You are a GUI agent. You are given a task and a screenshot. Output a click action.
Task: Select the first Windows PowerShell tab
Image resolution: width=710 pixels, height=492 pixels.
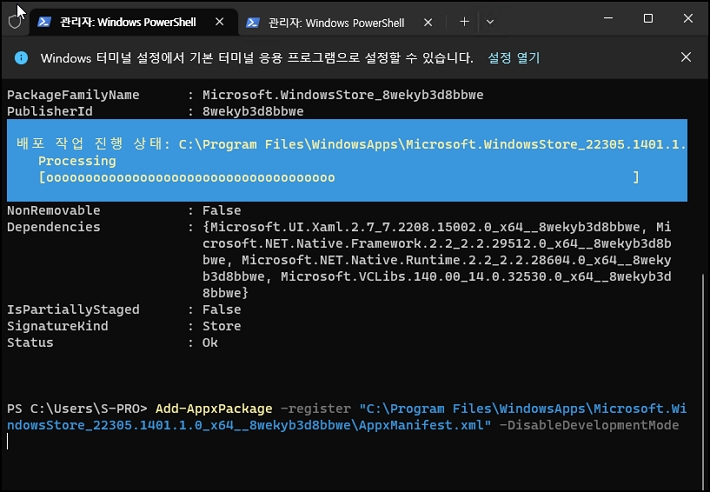(x=134, y=22)
